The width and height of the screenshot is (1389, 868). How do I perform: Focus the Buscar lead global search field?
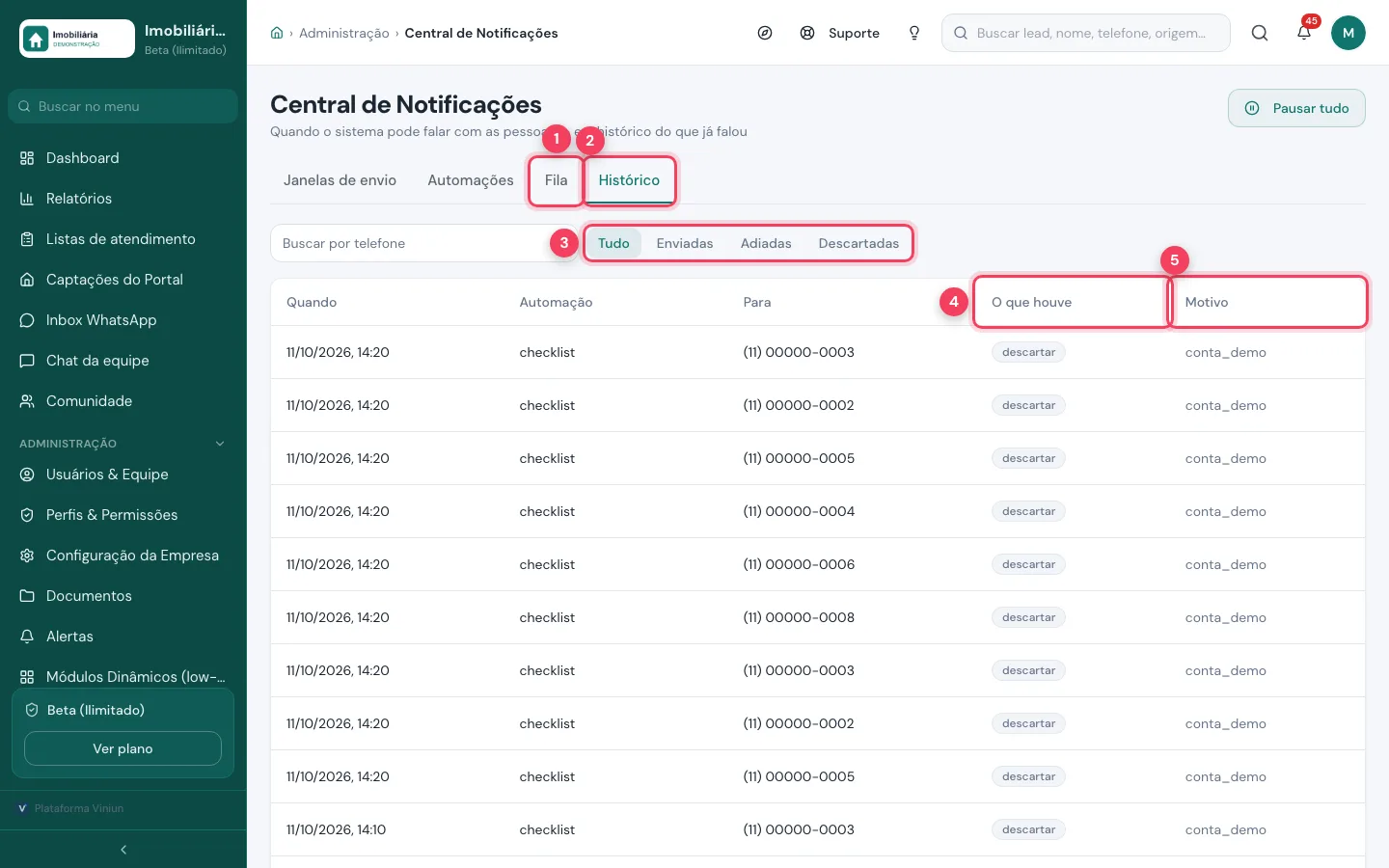(1086, 33)
